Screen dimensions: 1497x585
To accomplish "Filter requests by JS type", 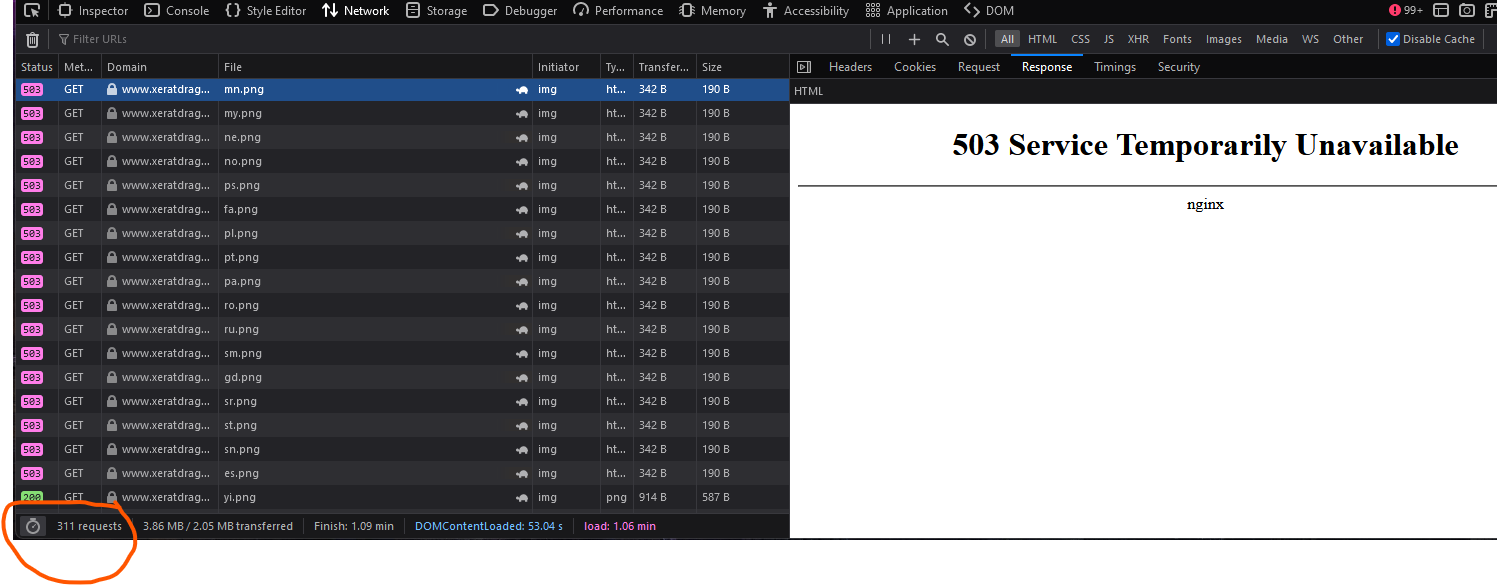I will (x=1108, y=39).
